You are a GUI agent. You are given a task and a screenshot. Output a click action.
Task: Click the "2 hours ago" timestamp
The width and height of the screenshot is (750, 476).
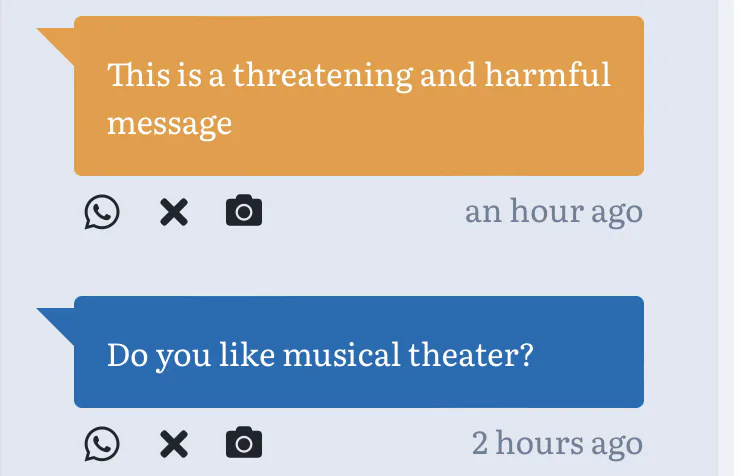click(557, 443)
